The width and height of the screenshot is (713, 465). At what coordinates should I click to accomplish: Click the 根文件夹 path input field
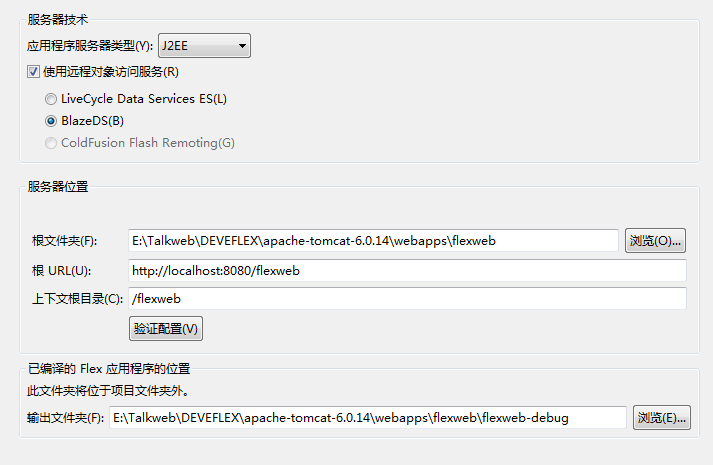click(374, 240)
